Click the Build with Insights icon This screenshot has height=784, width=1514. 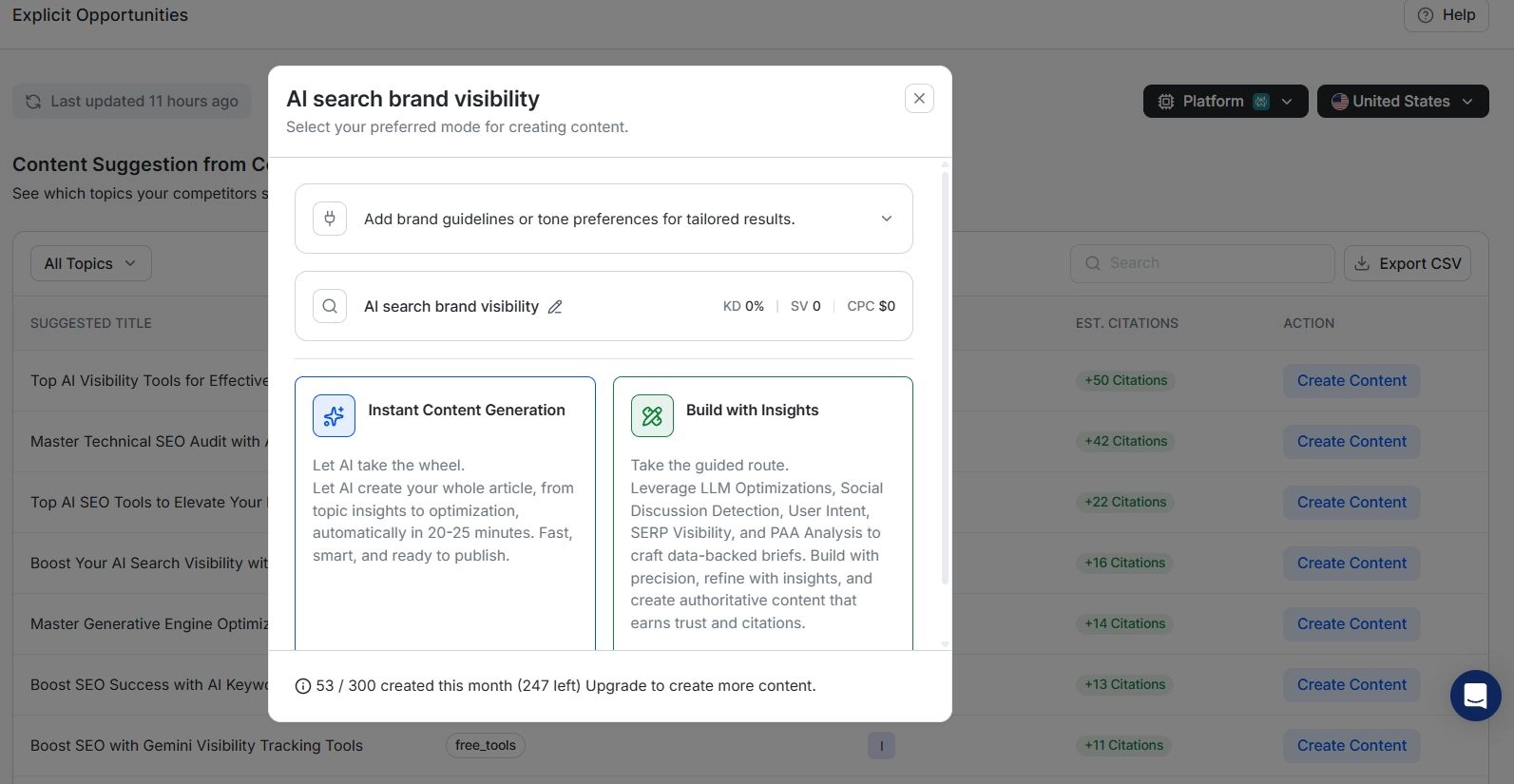click(x=652, y=416)
